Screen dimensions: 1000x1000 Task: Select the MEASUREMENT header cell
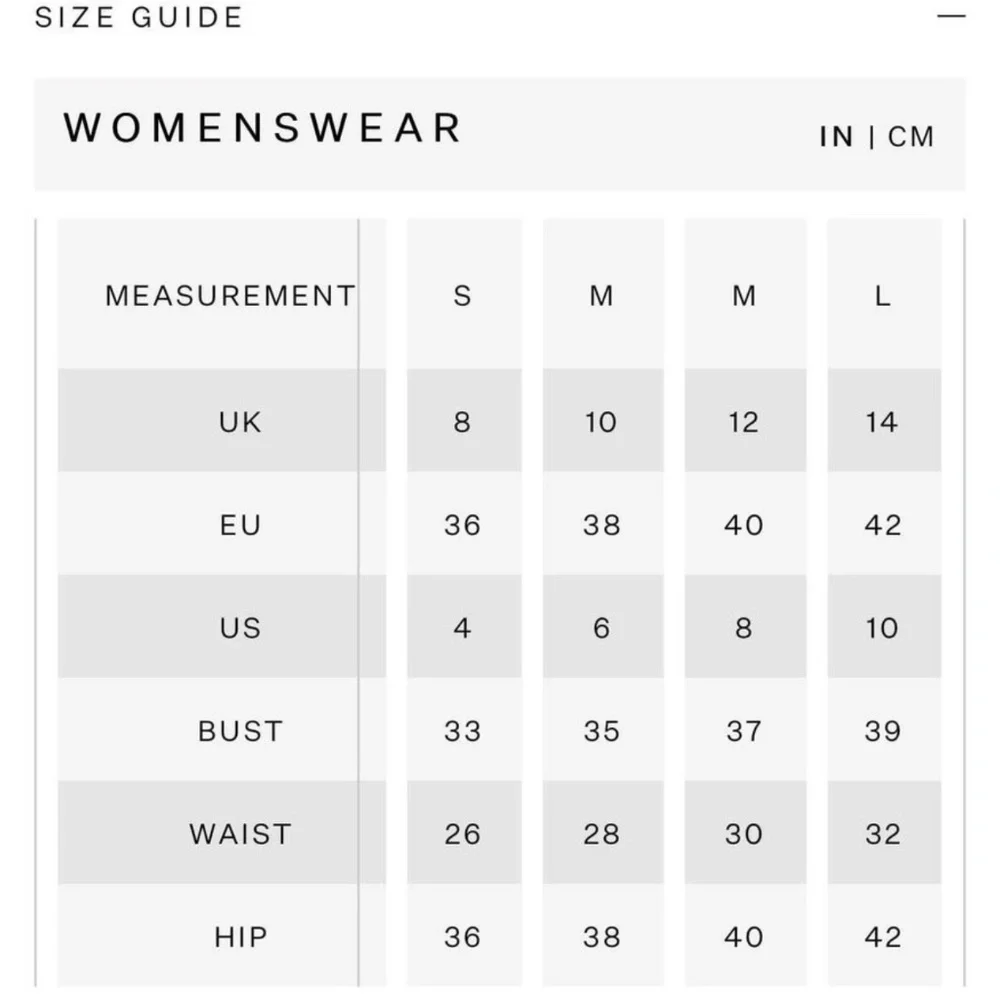click(x=230, y=296)
